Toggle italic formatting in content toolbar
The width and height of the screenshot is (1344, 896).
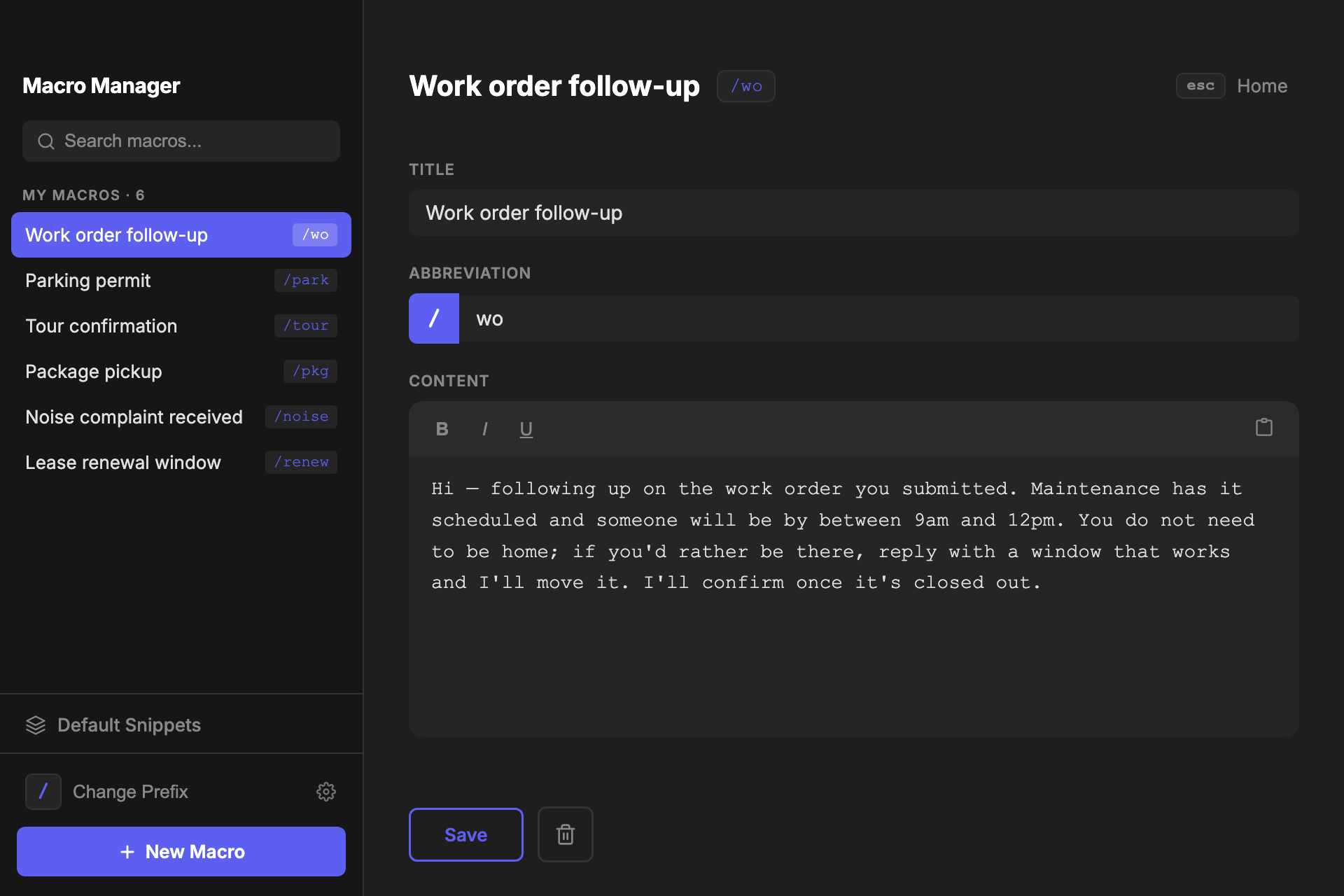[x=484, y=429]
